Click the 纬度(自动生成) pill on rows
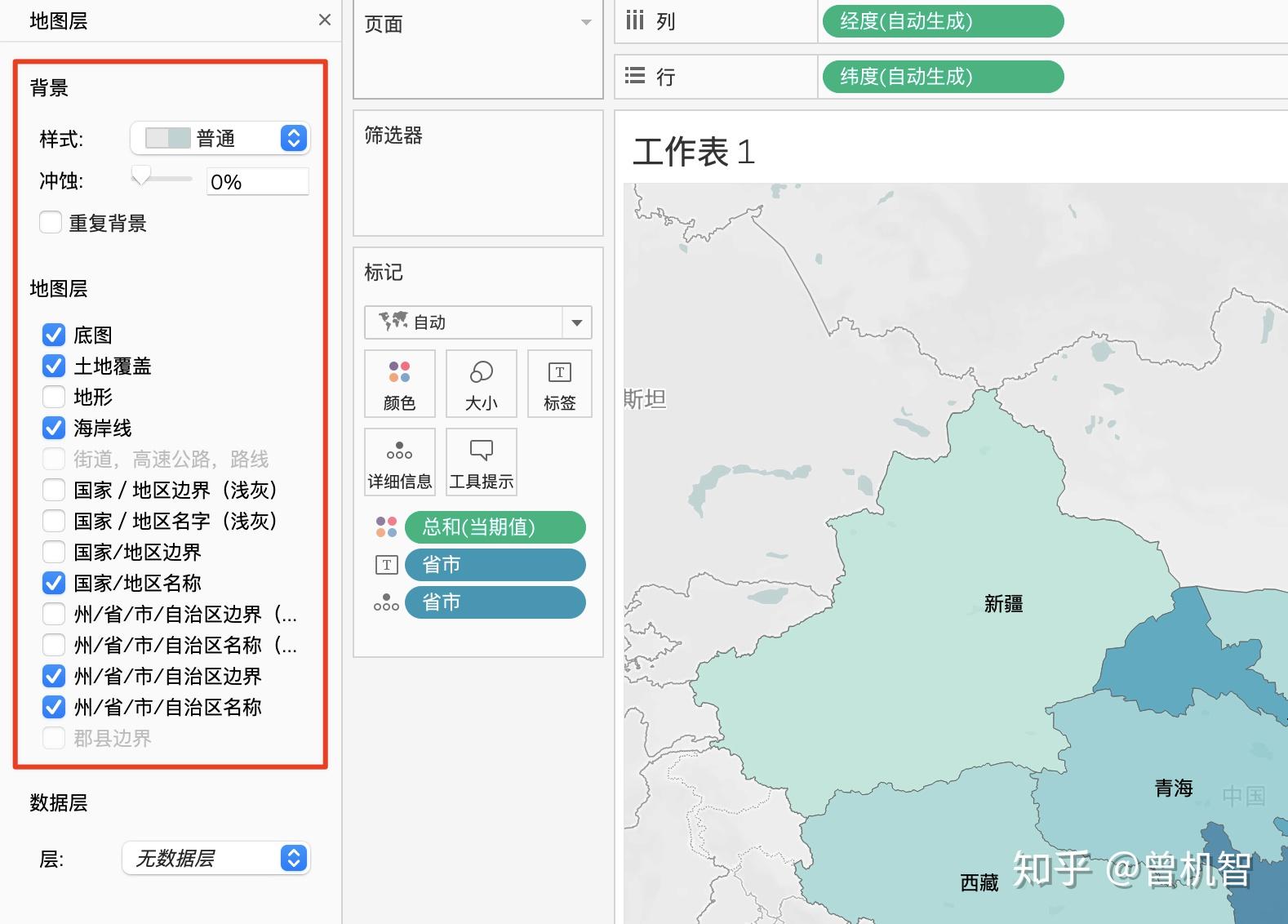This screenshot has width=1288, height=924. click(943, 77)
